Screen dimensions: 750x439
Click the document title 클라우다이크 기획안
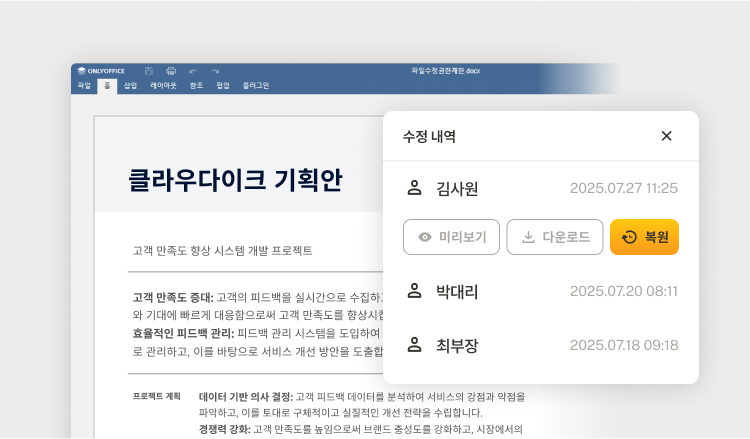tap(235, 180)
